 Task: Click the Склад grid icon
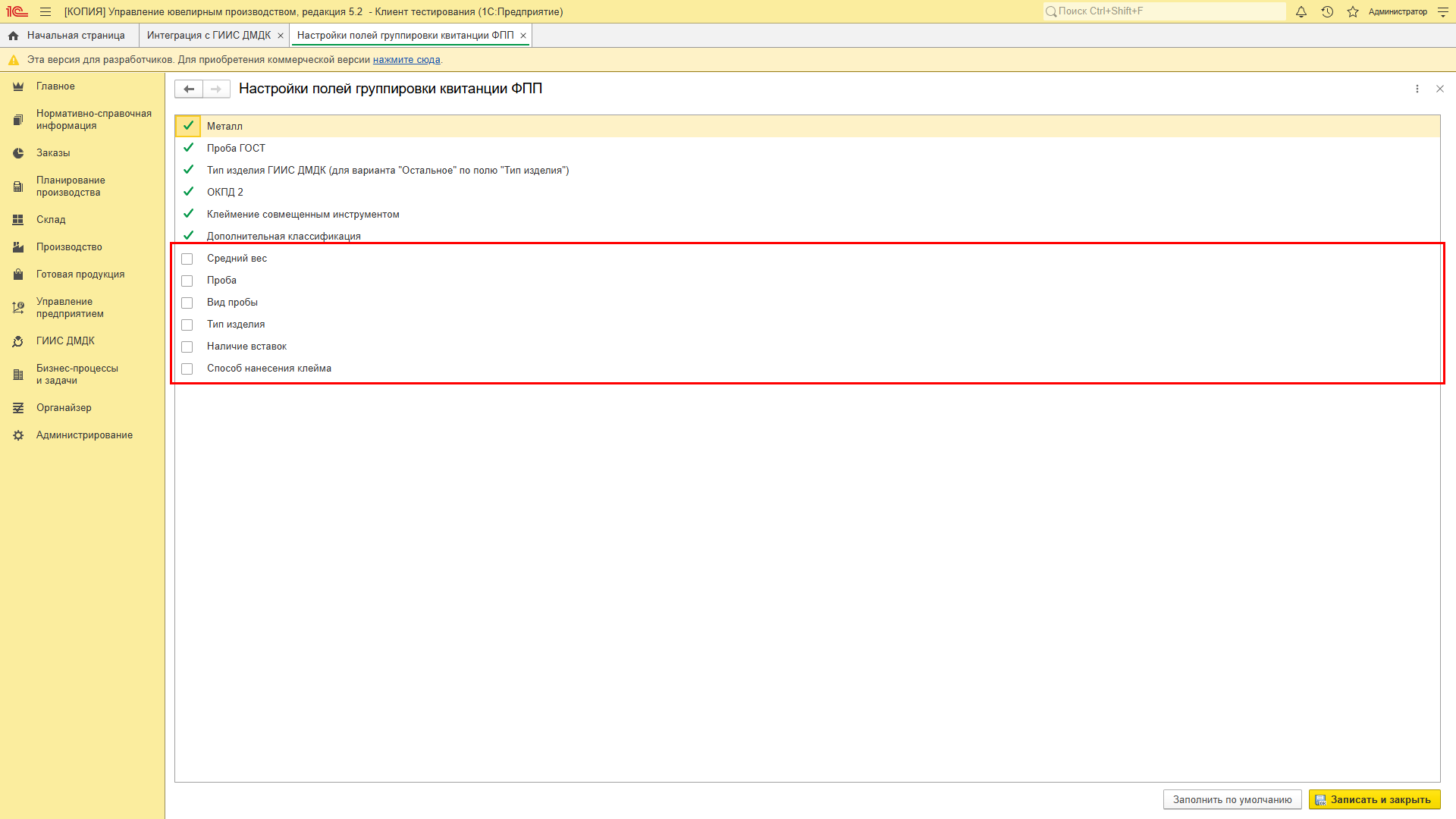coord(18,220)
